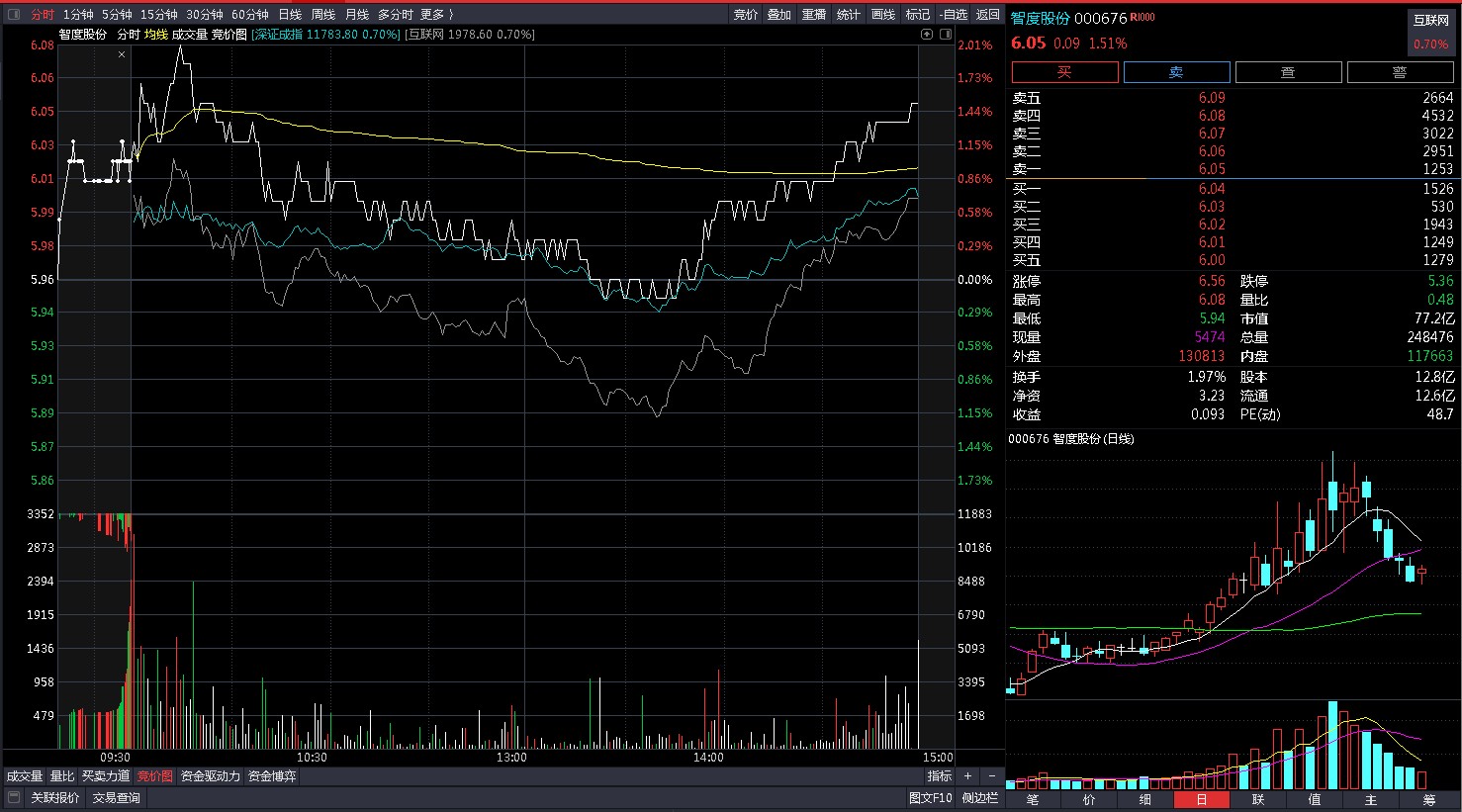Click the 互联网 sector tile

click(1430, 32)
